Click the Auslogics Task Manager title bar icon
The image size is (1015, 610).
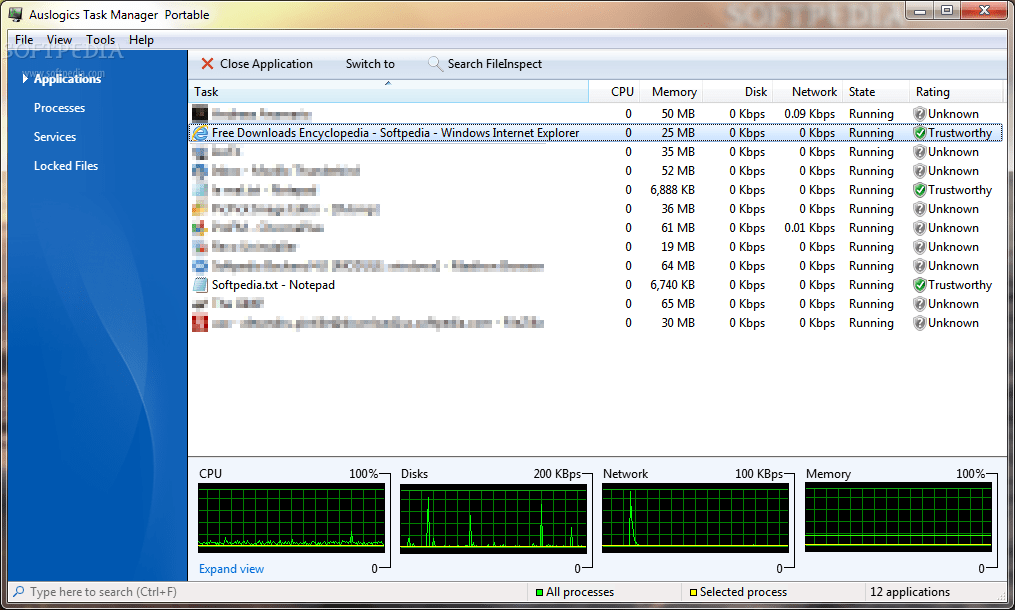pyautogui.click(x=16, y=14)
